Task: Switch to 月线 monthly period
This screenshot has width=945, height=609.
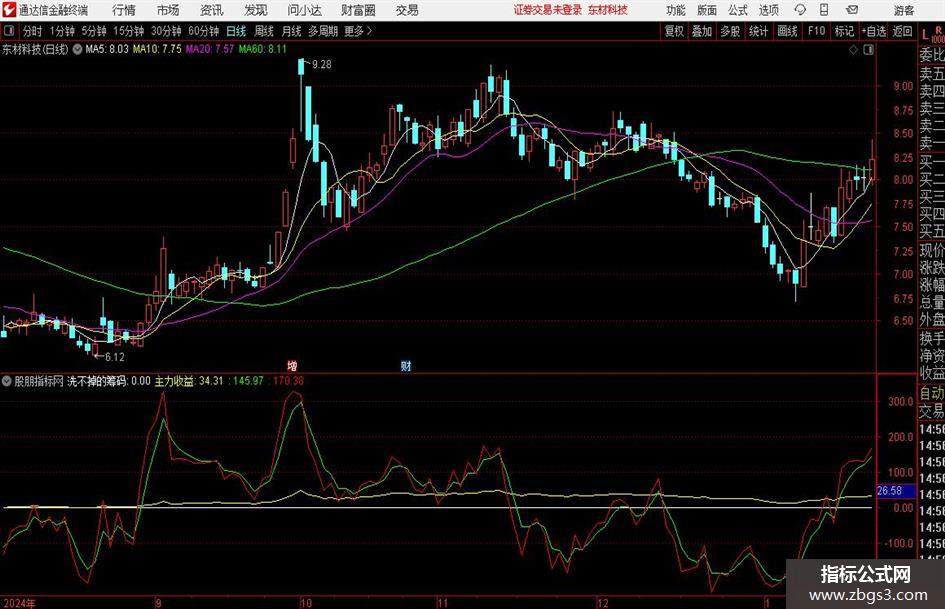Action: tap(292, 31)
